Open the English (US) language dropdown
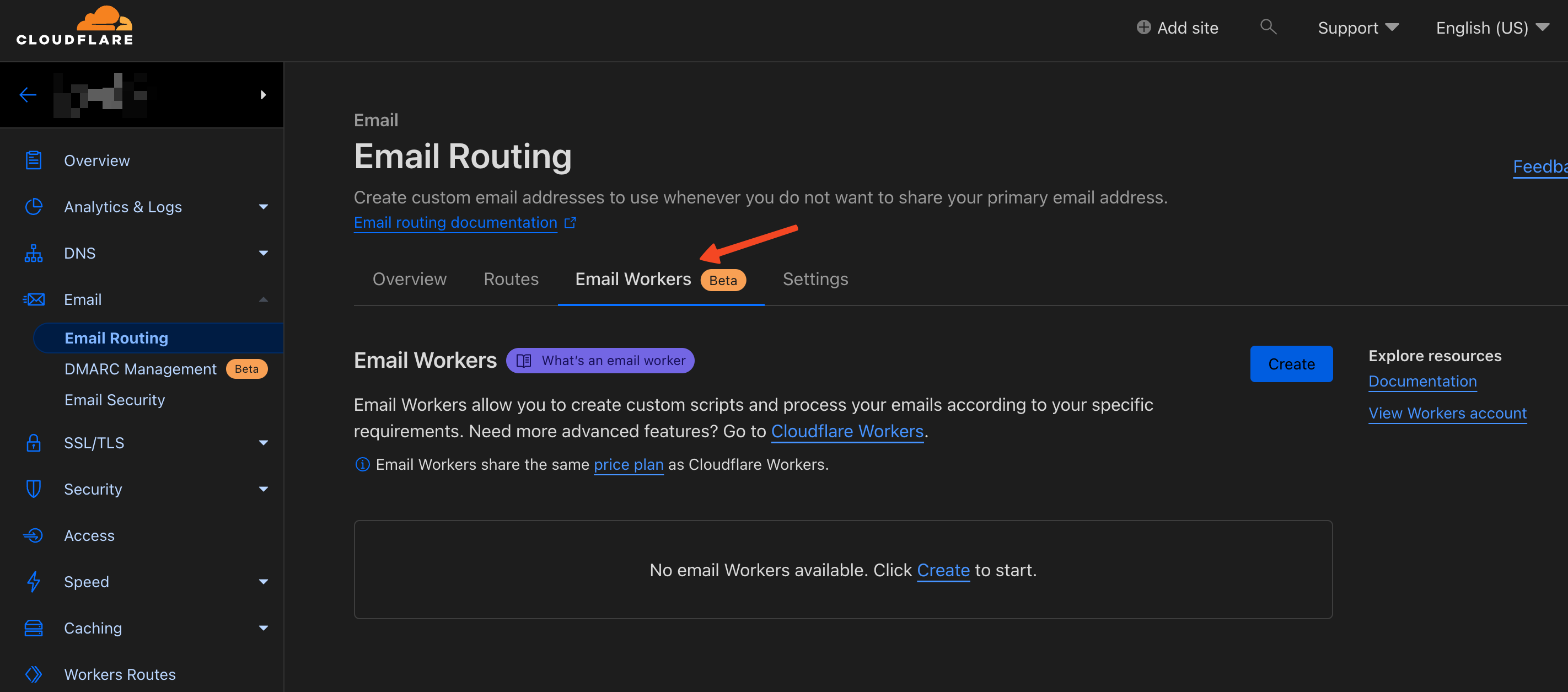1568x692 pixels. click(1492, 28)
